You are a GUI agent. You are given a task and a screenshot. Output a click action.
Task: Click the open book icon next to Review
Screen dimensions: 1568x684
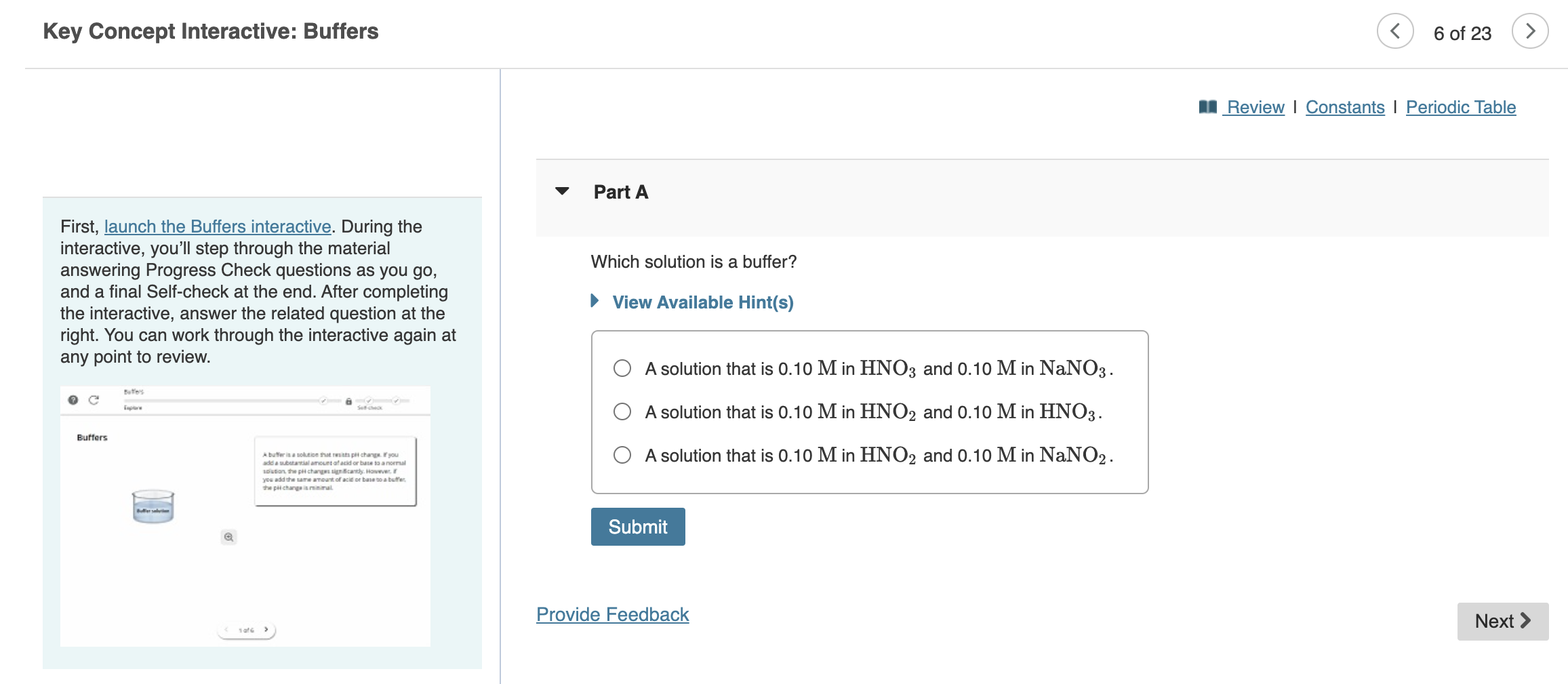pos(1209,106)
